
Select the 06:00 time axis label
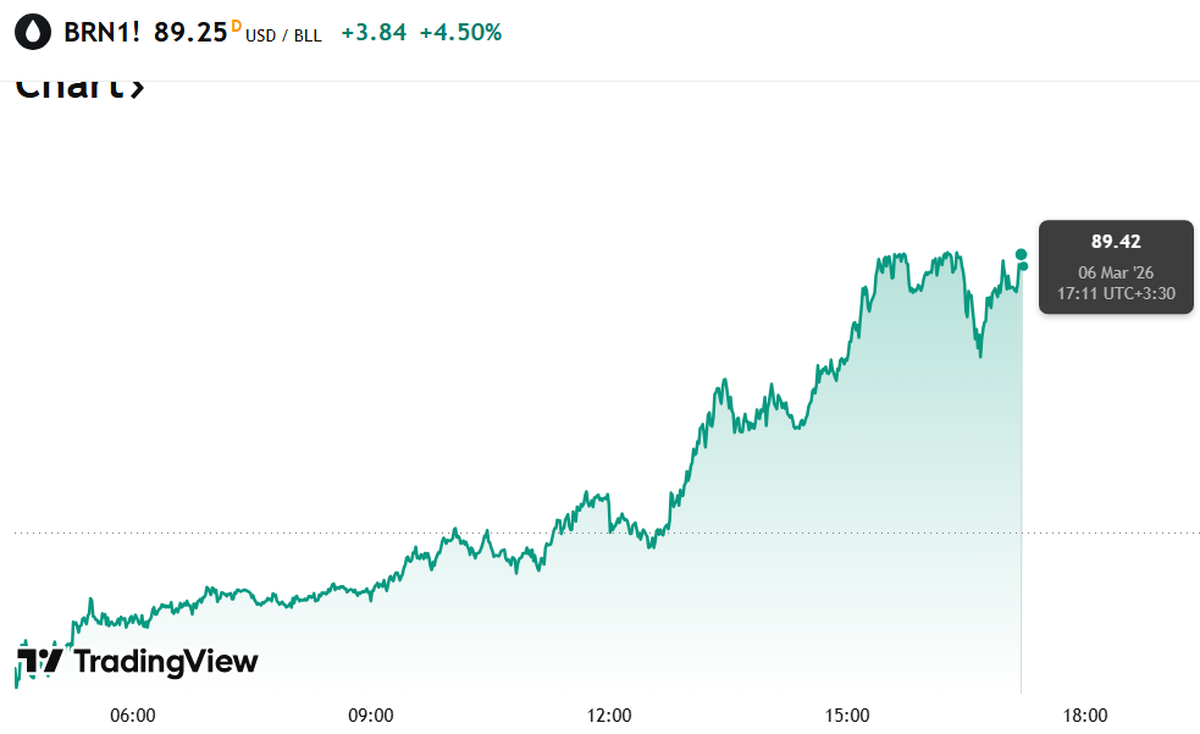[132, 715]
